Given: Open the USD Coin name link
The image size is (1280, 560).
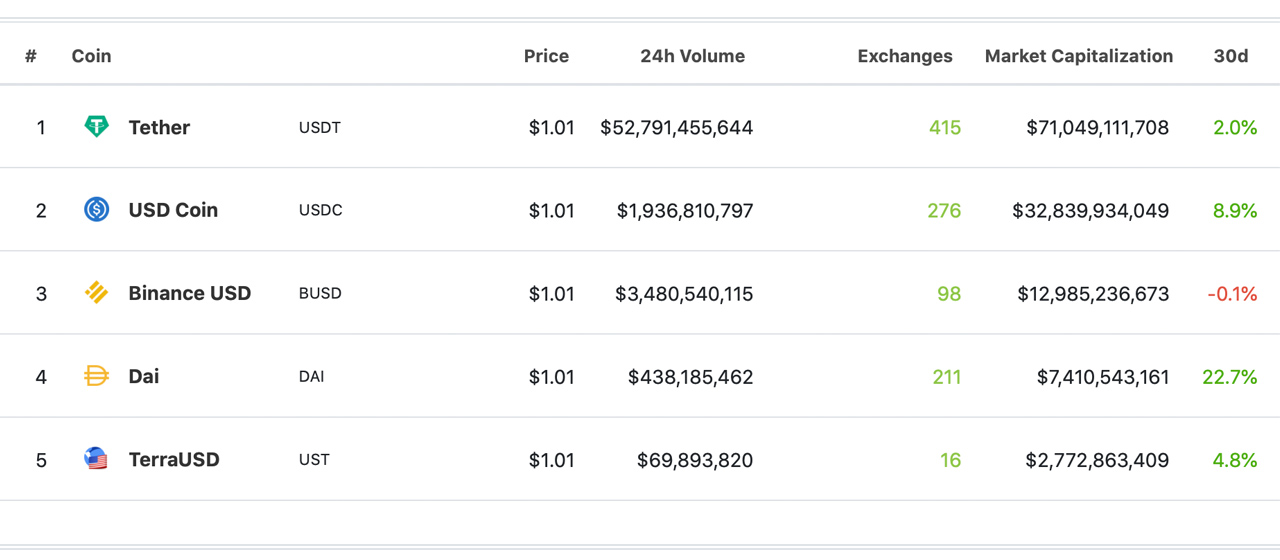Looking at the screenshot, I should click(x=173, y=210).
